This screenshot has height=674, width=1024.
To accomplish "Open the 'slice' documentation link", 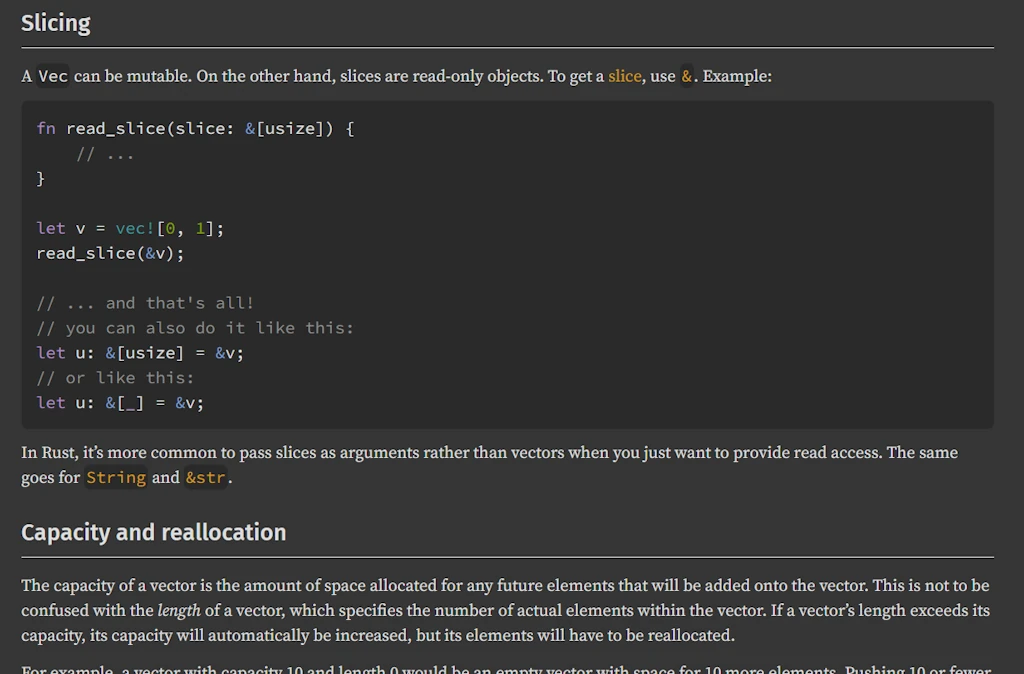I will click(624, 76).
